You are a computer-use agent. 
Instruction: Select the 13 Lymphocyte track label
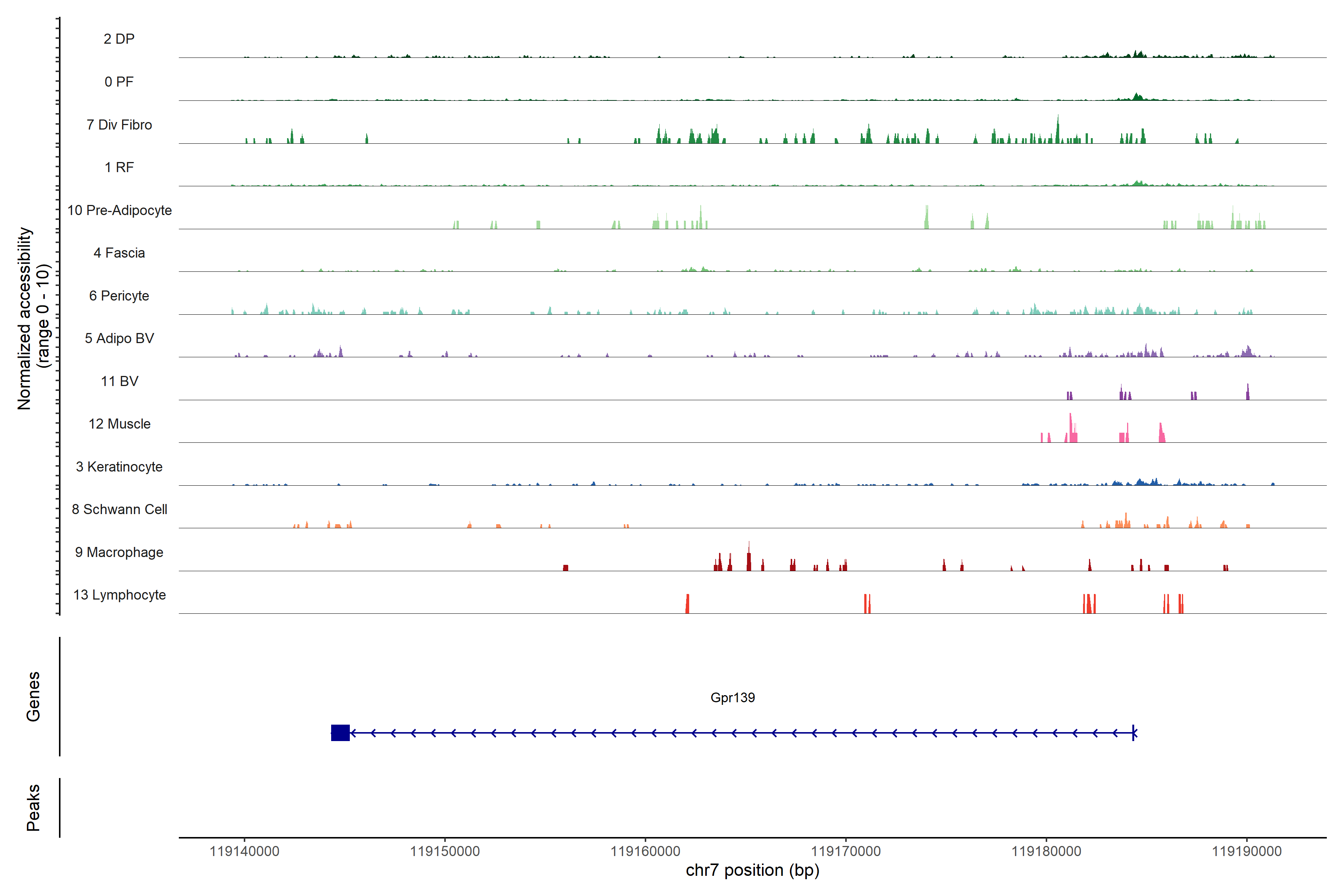click(x=119, y=595)
